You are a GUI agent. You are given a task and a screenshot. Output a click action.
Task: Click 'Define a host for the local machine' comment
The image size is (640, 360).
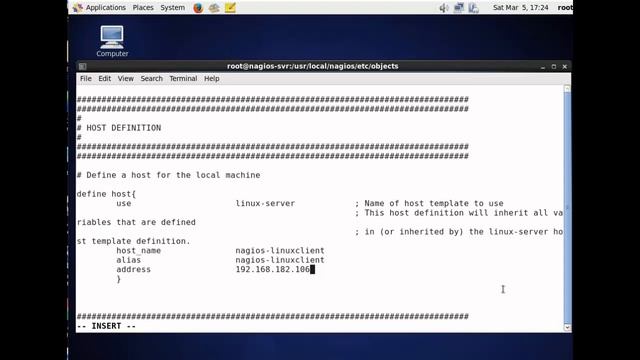coord(173,175)
